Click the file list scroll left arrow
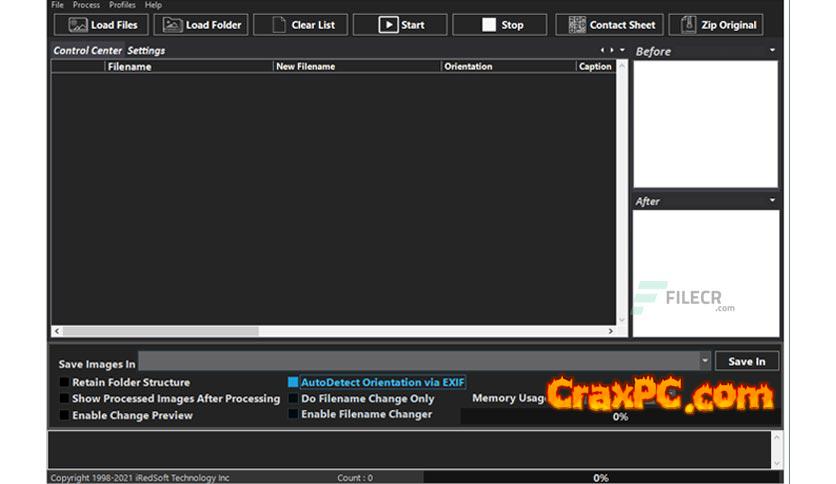Image resolution: width=836 pixels, height=484 pixels. [57, 331]
